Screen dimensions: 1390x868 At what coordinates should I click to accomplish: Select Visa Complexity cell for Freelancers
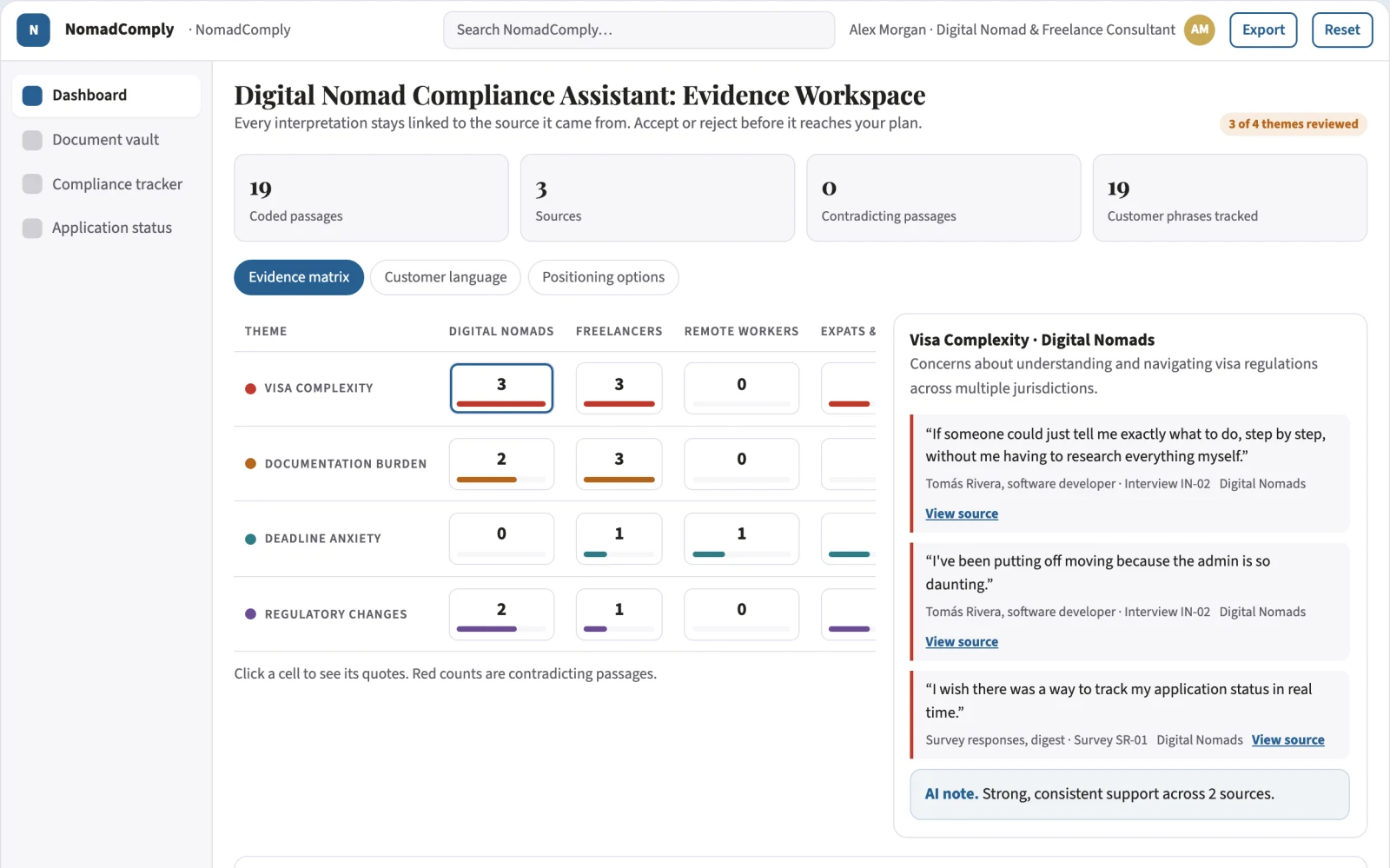(619, 388)
